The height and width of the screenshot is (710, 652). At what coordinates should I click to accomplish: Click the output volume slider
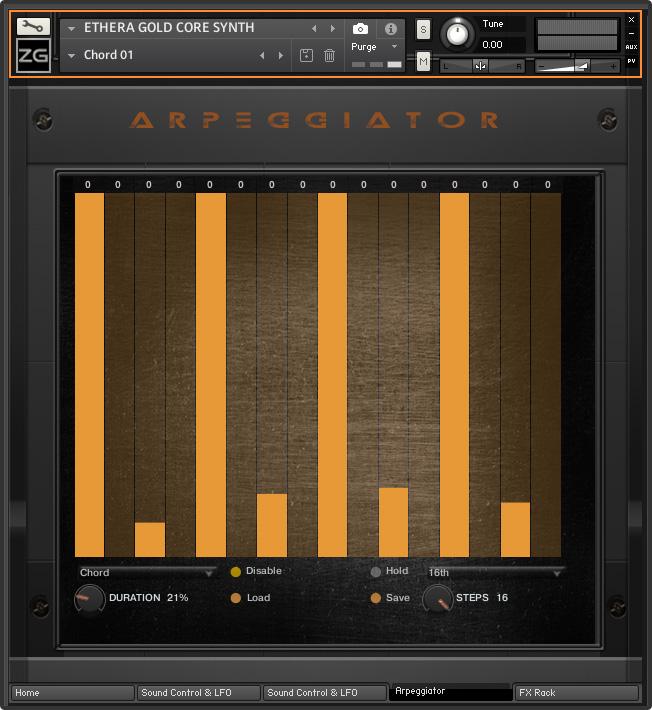577,66
